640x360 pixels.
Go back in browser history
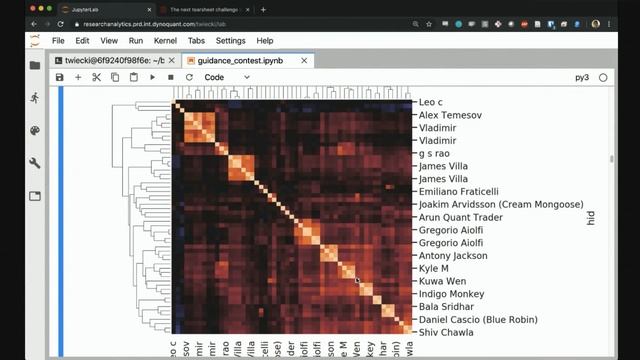[x=34, y=24]
